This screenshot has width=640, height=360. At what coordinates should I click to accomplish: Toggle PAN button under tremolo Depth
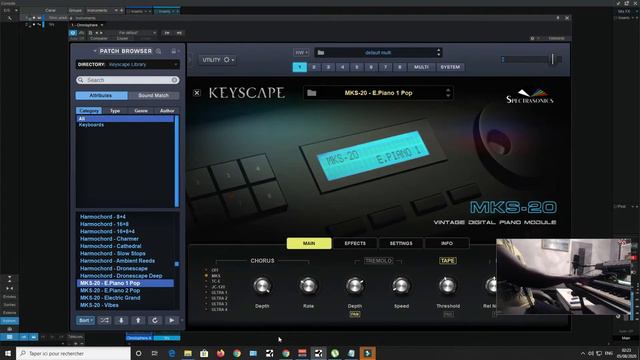tap(355, 314)
